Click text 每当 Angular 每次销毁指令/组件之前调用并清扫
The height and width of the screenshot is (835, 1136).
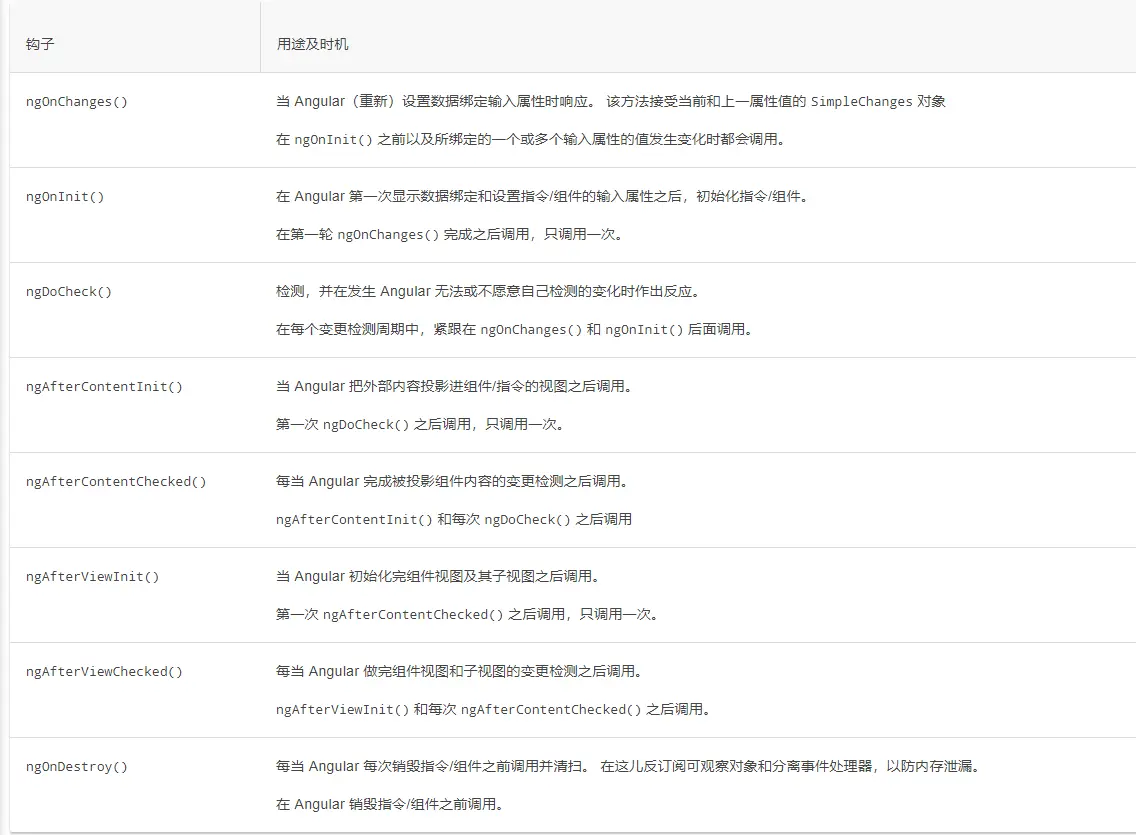pos(433,766)
